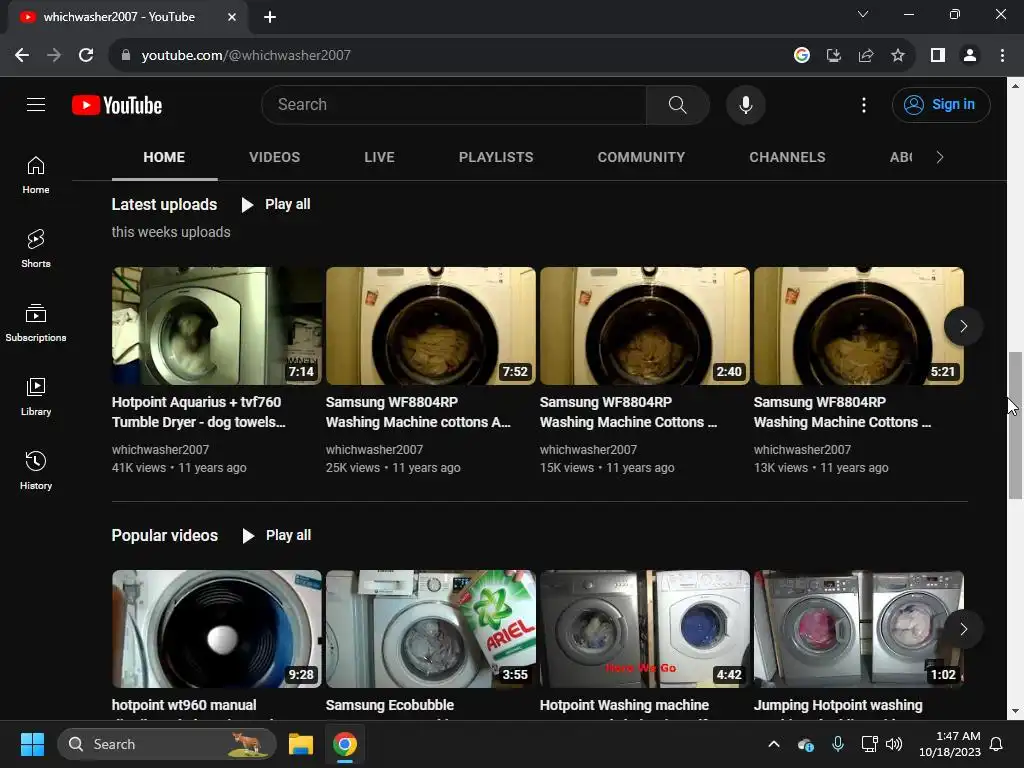Screen dimensions: 1024x768
Task: Select the HOME channel tab
Action: coord(164,157)
